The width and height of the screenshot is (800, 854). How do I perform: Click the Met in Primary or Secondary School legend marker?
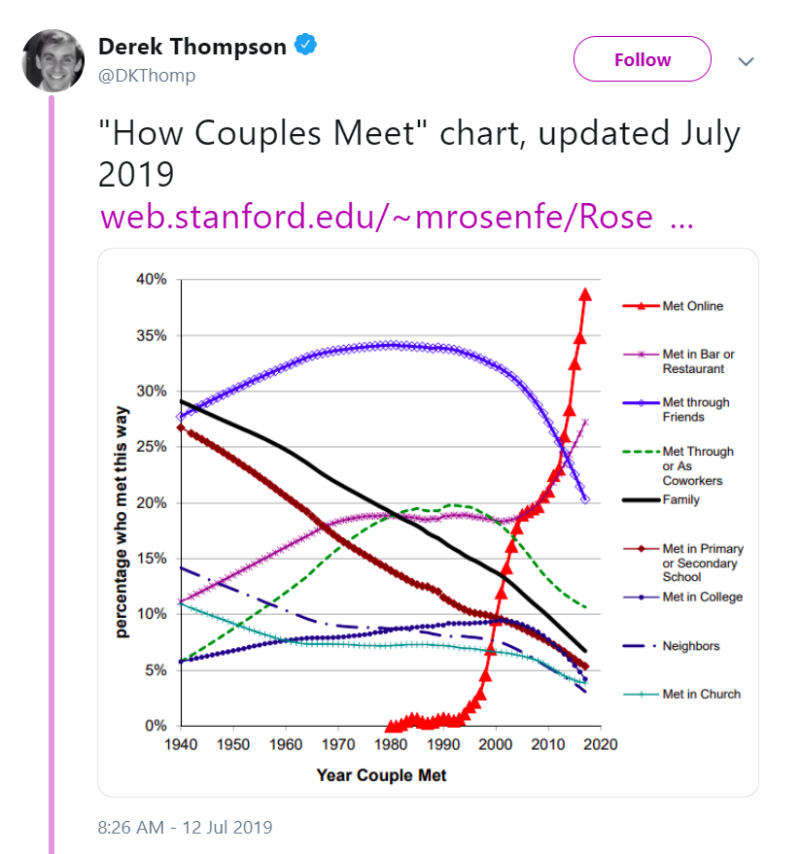(641, 549)
